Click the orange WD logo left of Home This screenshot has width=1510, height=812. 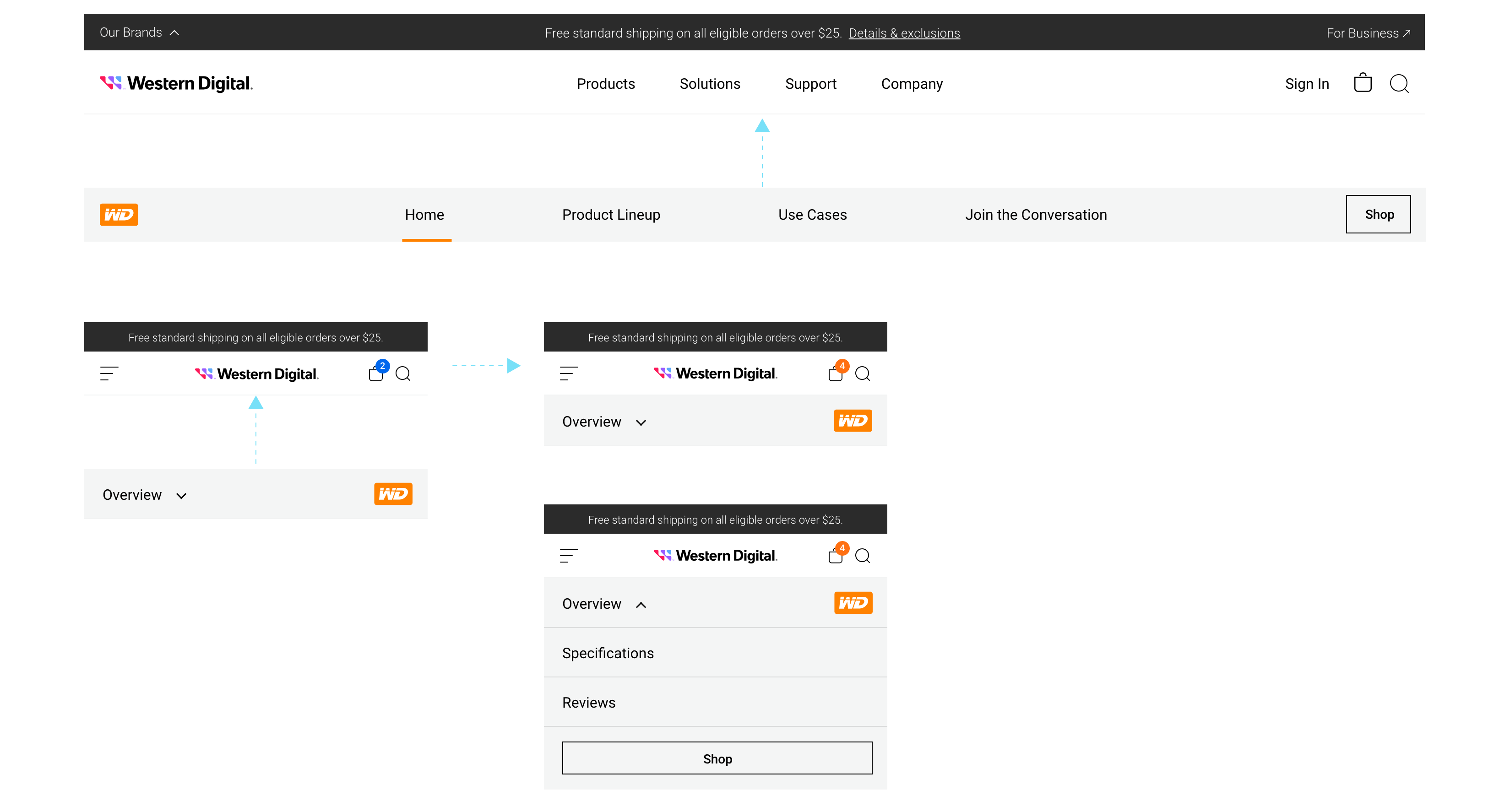[119, 214]
